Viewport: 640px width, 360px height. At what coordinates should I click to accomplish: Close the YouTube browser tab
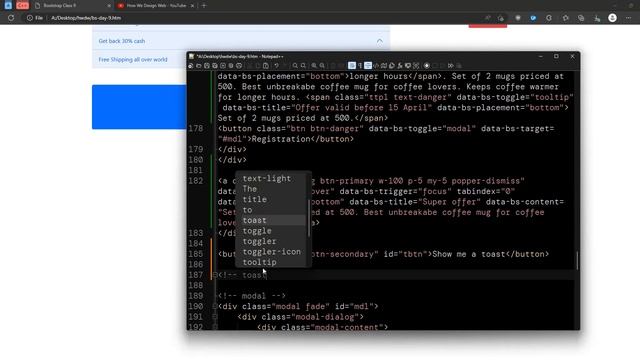pyautogui.click(x=192, y=6)
